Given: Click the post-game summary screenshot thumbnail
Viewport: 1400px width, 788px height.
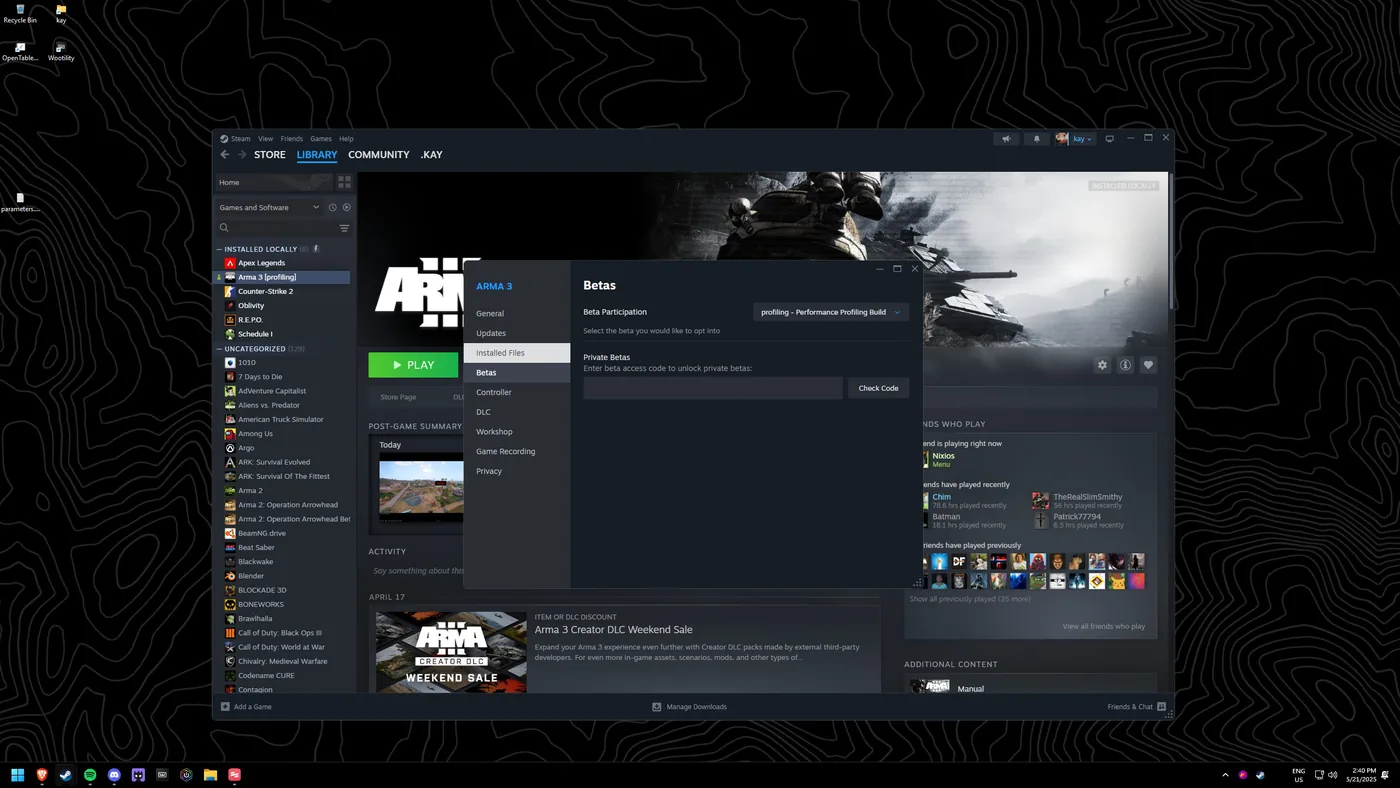Looking at the screenshot, I should click(421, 489).
